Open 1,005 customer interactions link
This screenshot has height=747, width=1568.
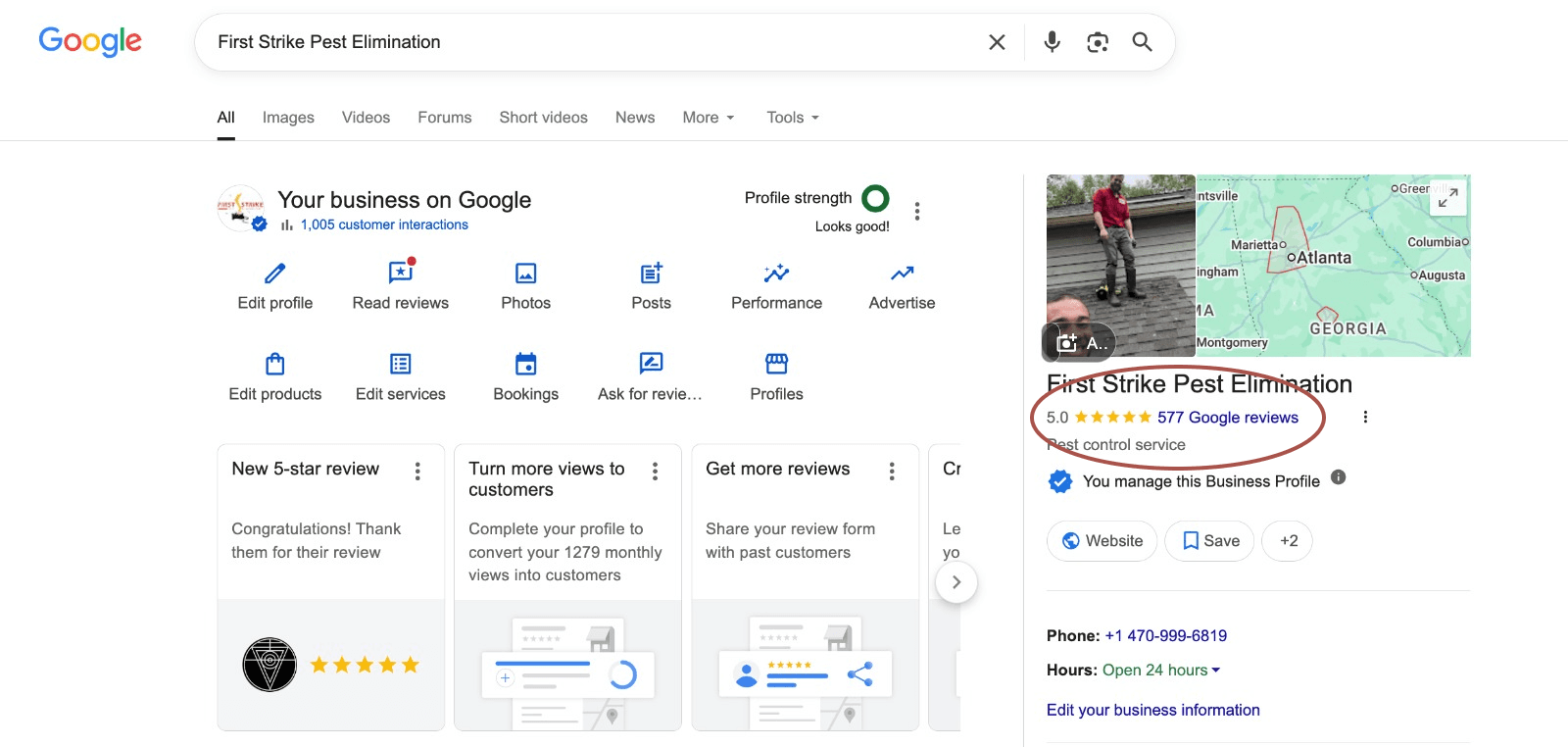[384, 224]
